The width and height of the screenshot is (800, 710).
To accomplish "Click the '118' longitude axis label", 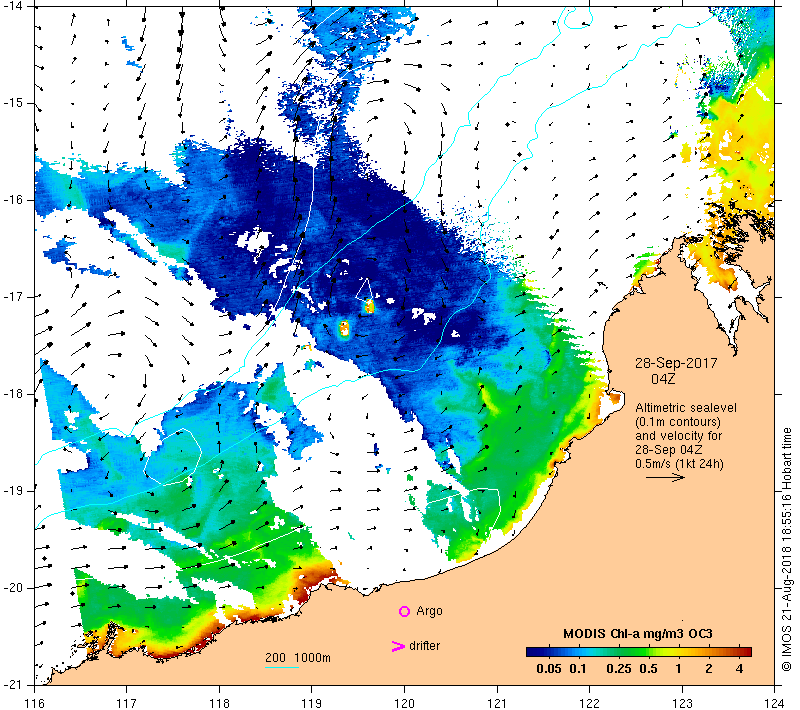I will pyautogui.click(x=219, y=703).
